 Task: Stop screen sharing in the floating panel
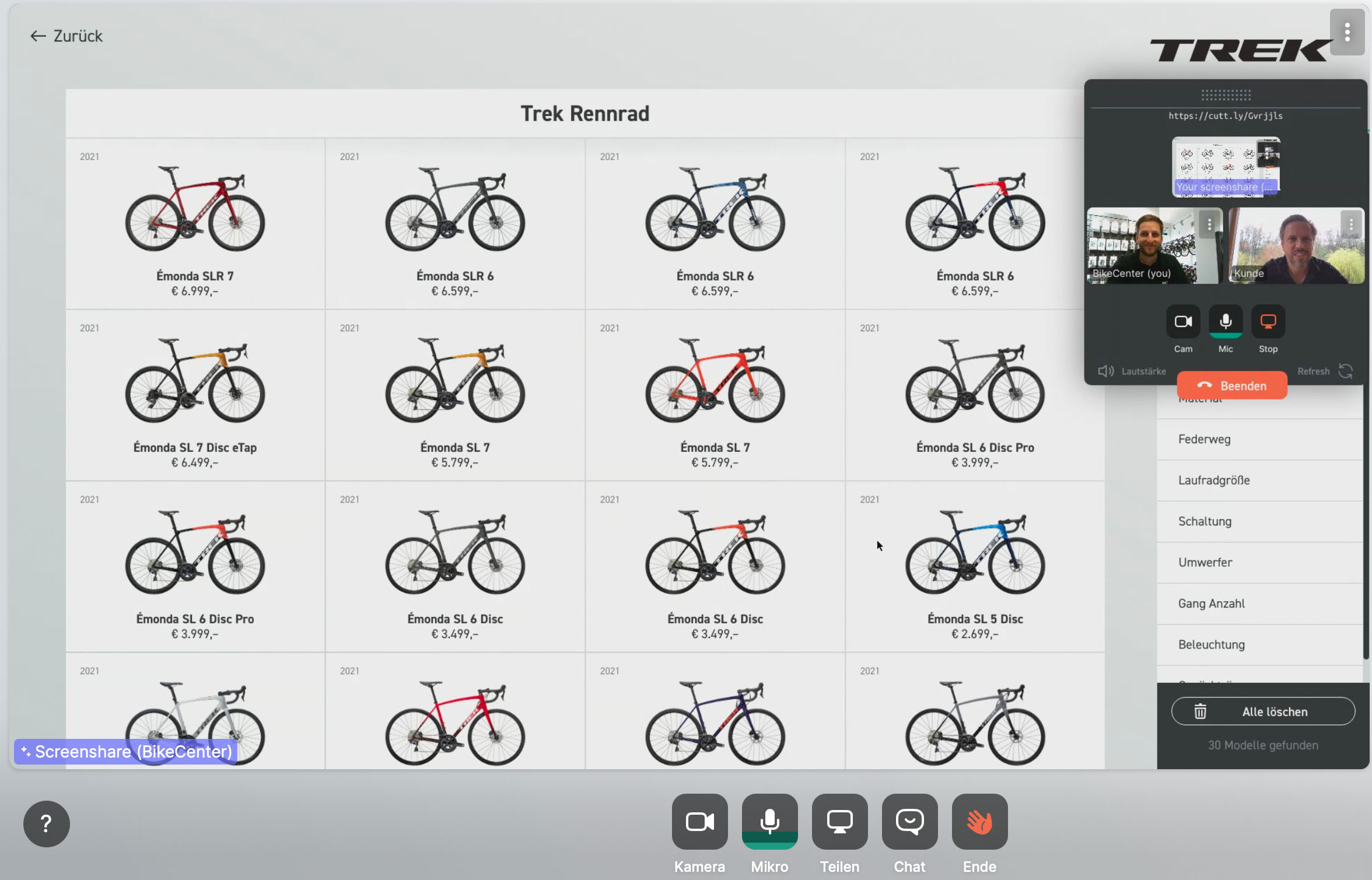click(x=1268, y=321)
